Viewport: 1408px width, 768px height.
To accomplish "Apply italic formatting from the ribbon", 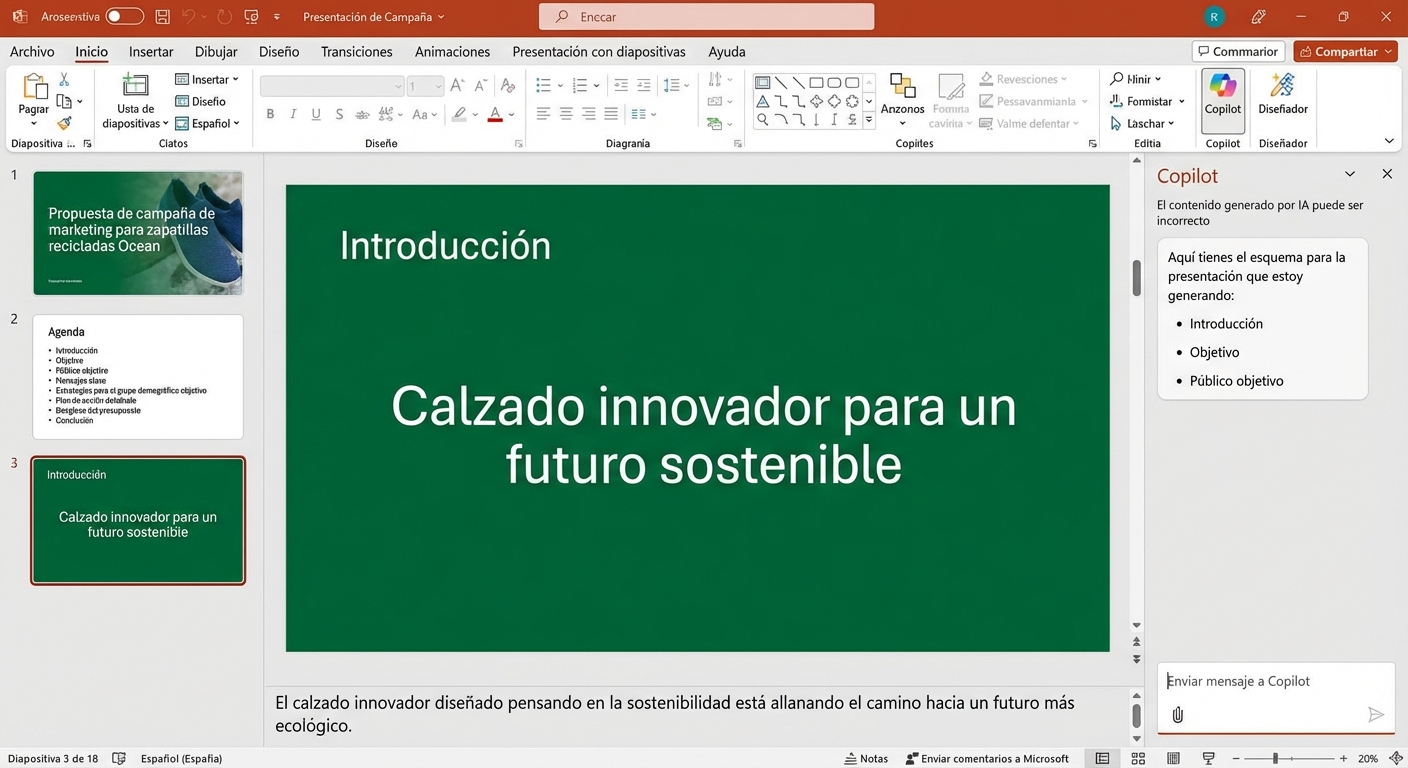I will (x=292, y=114).
